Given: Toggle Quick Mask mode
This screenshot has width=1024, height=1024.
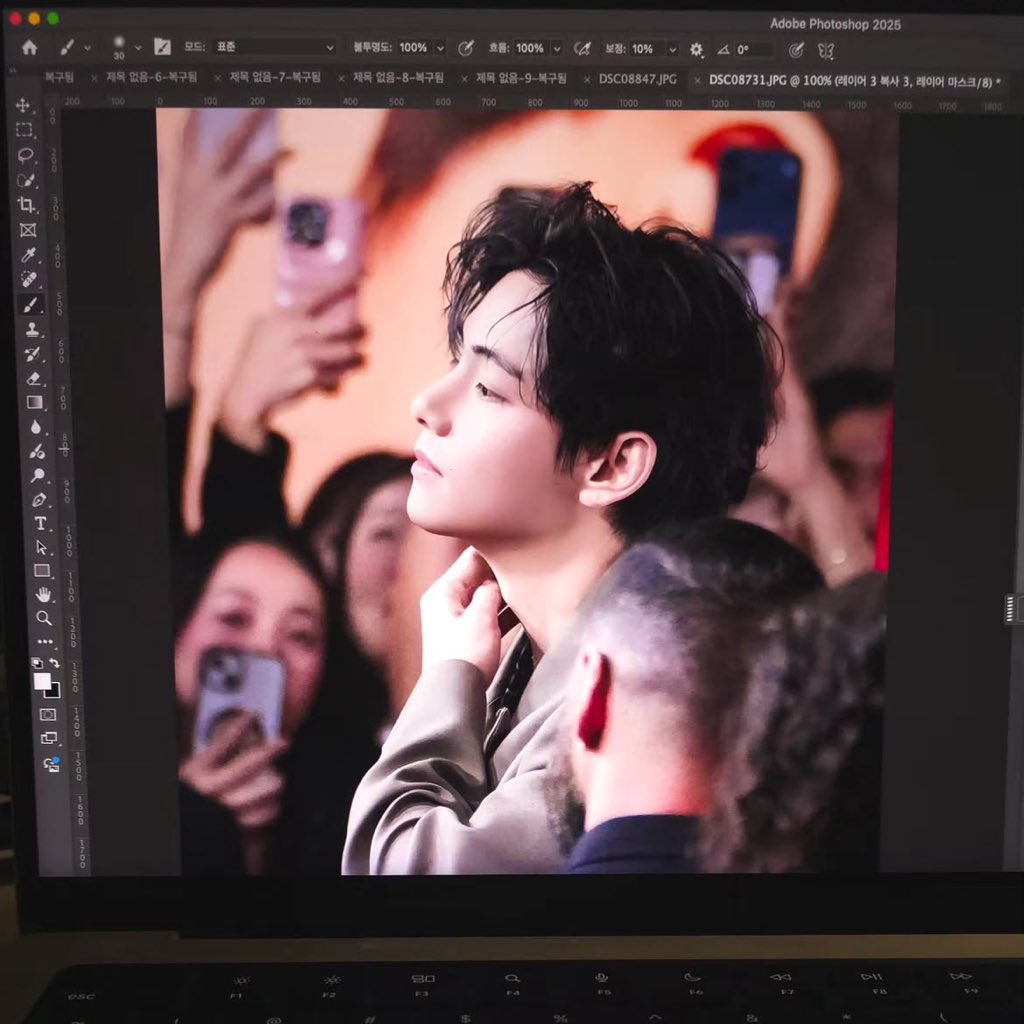Looking at the screenshot, I should pos(47,714).
